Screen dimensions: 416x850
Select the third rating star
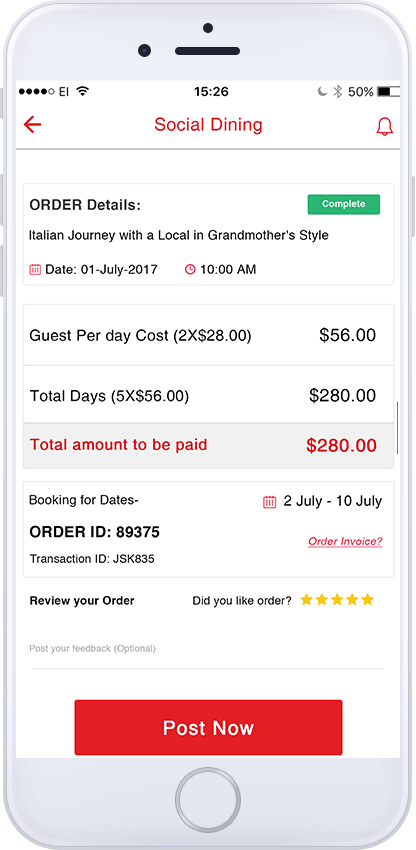(x=337, y=600)
